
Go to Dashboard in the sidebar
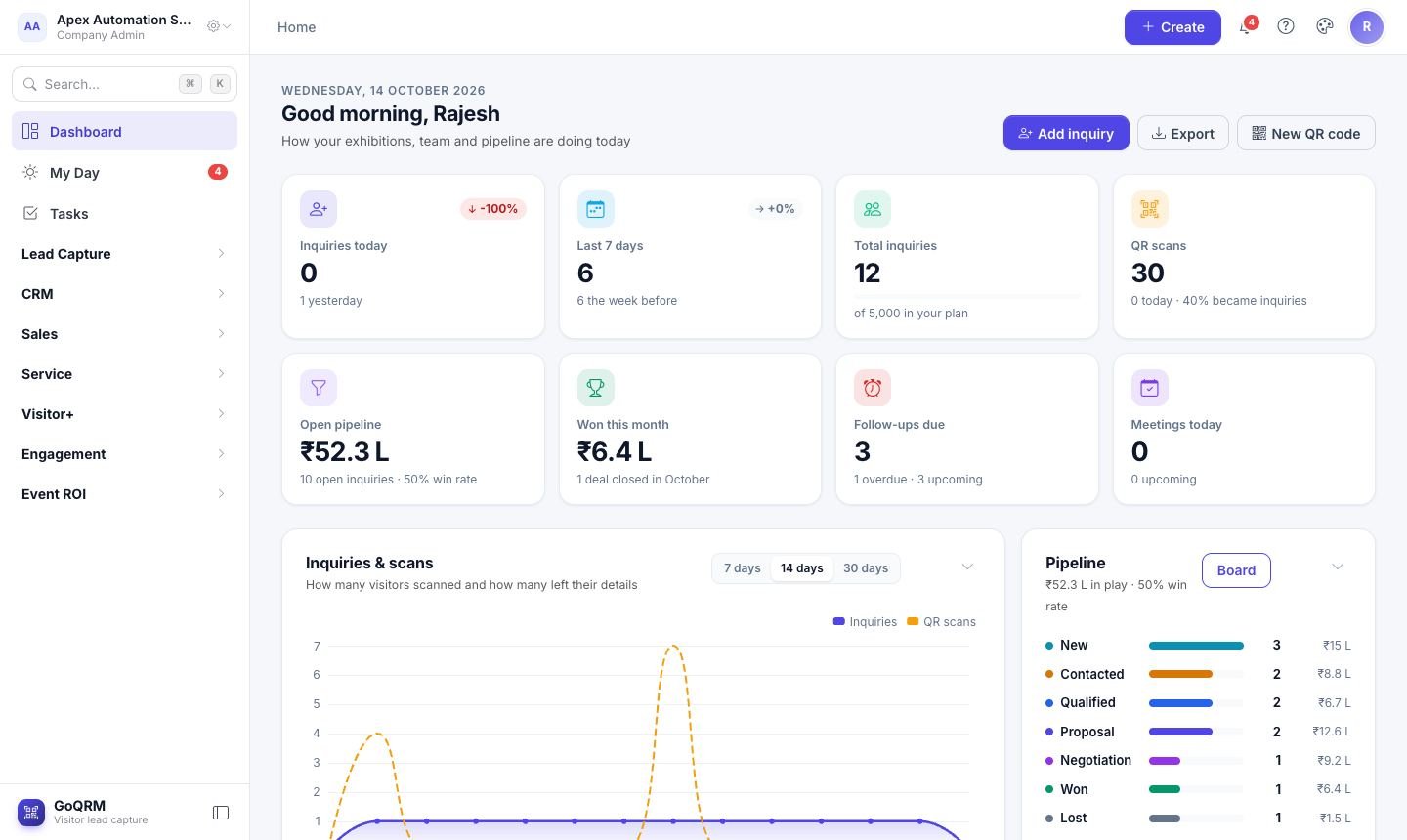pos(124,132)
